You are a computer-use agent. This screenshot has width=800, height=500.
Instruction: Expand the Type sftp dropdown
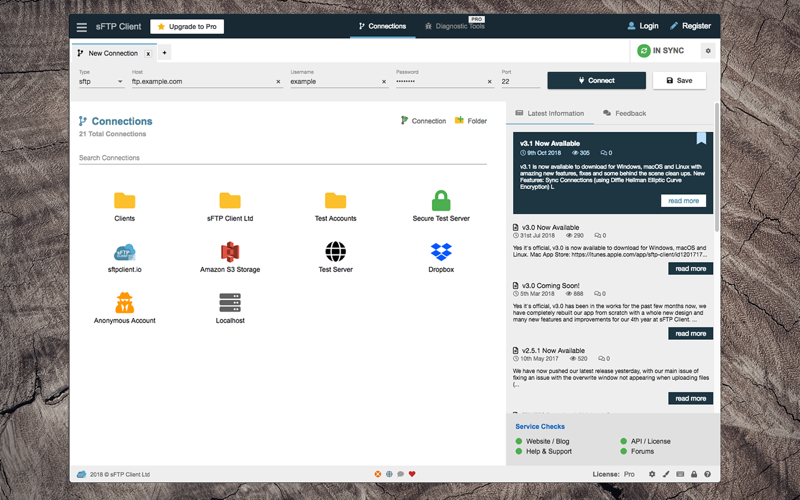(x=101, y=82)
